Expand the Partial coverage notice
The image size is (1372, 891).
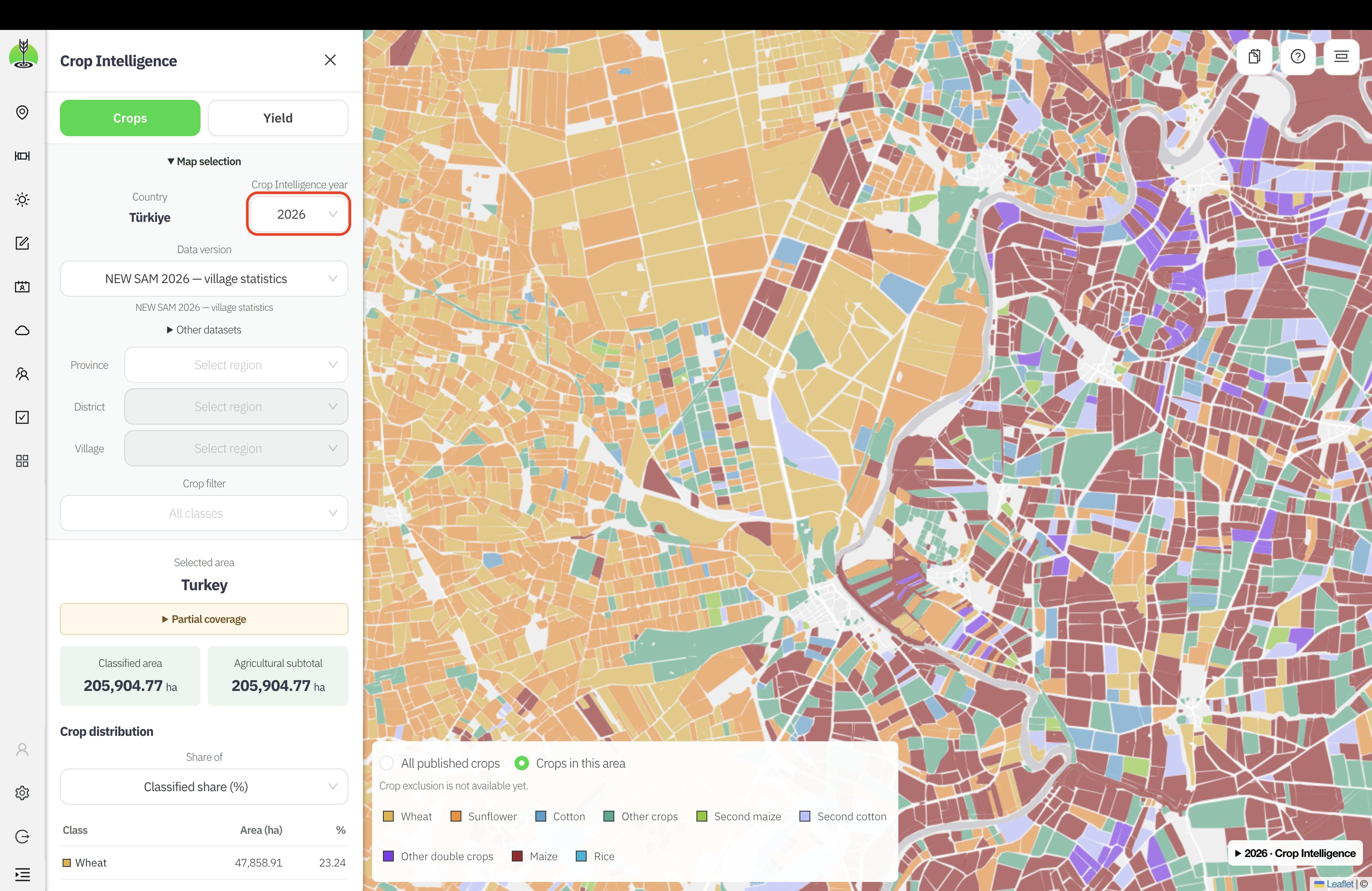204,619
